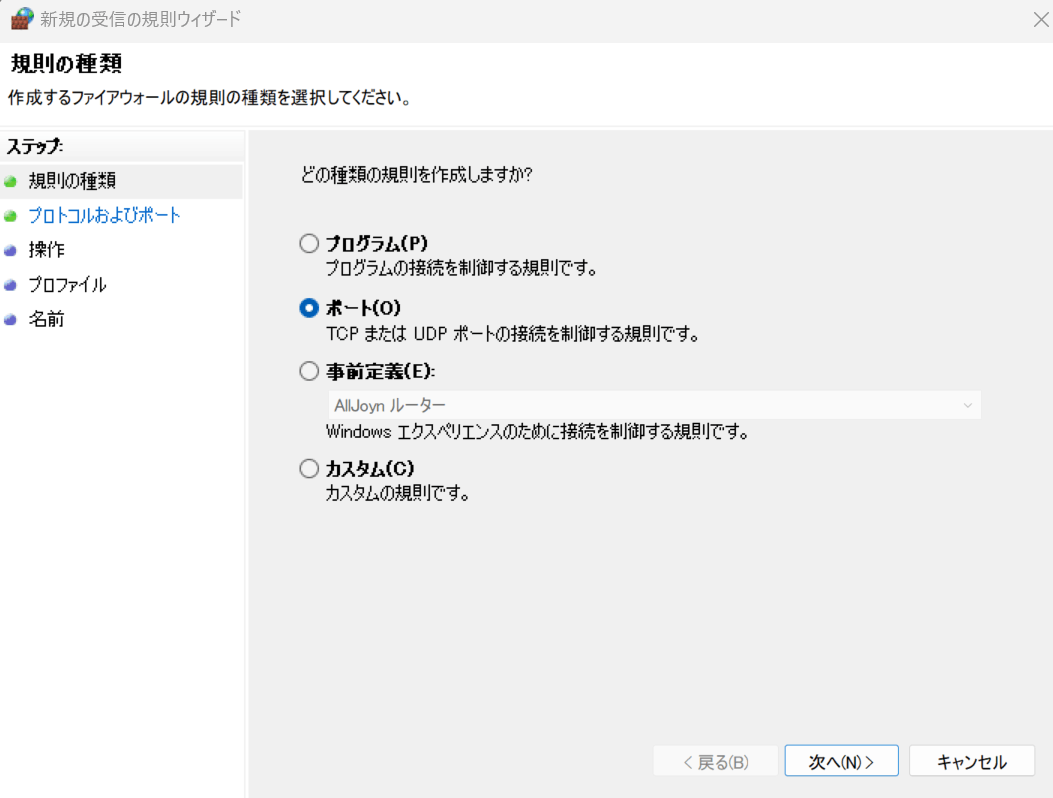Select the プロファイル step in sidebar

coord(67,285)
